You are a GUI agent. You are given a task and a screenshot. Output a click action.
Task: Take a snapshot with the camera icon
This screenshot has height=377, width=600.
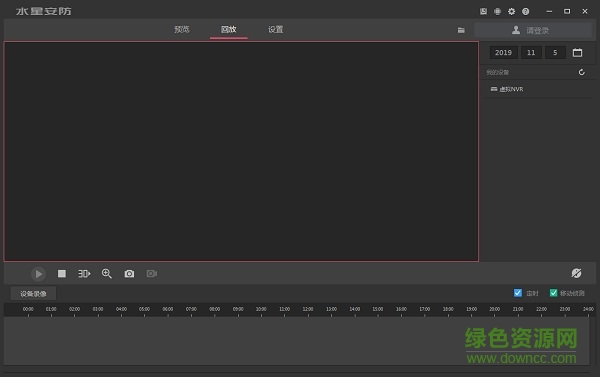click(x=129, y=274)
